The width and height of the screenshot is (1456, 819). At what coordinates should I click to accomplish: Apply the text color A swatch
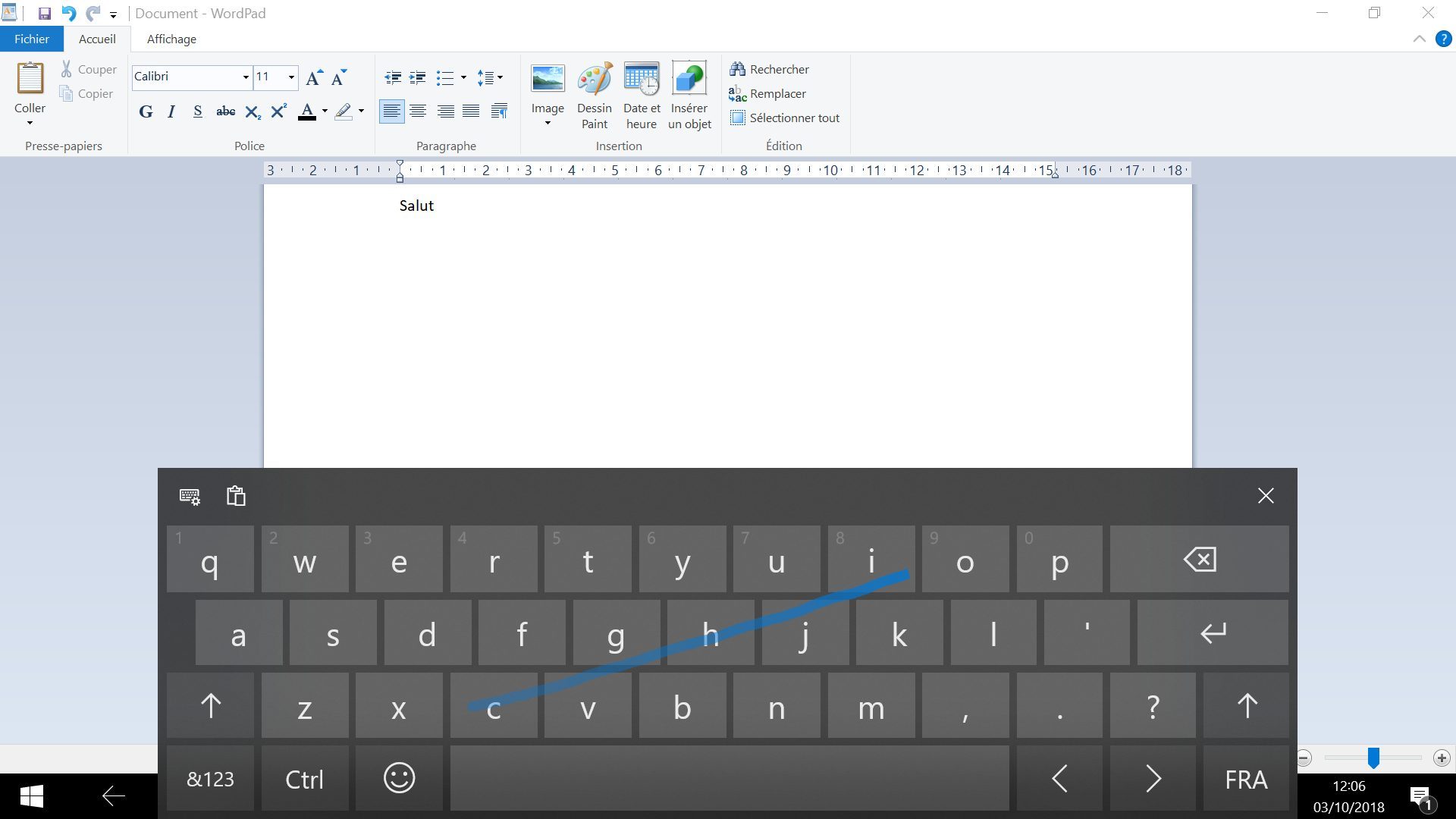[x=307, y=111]
